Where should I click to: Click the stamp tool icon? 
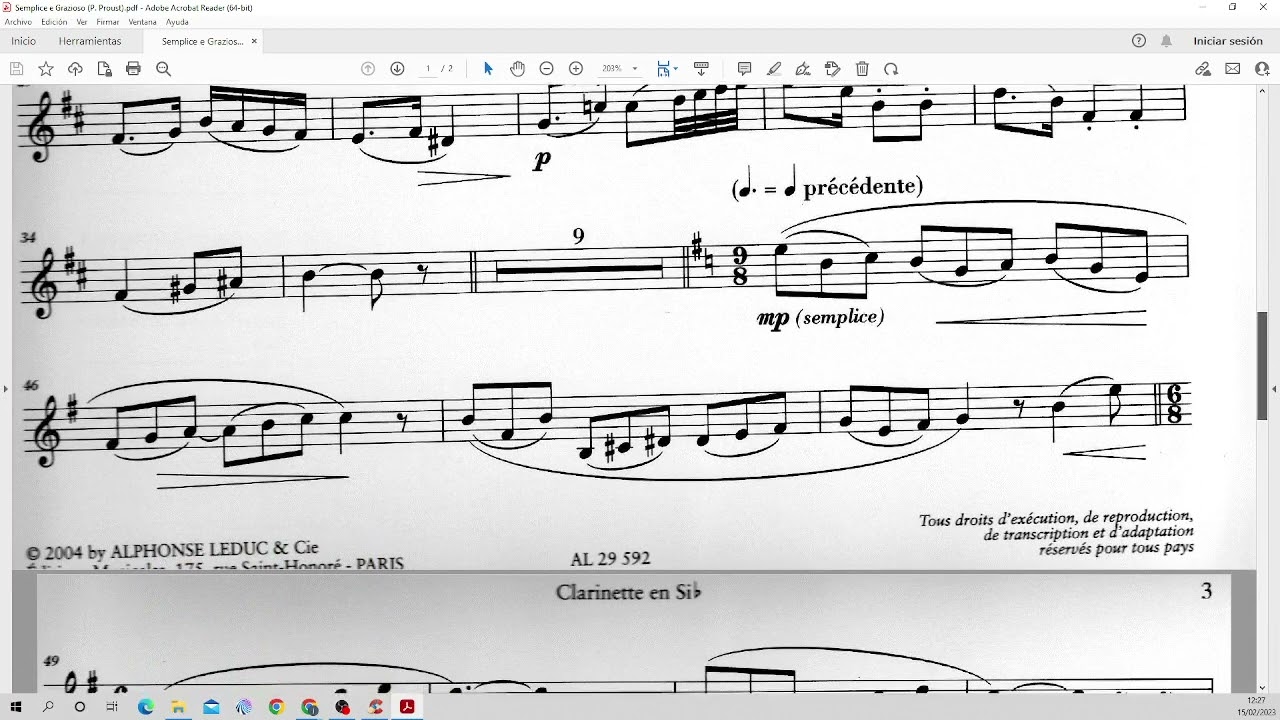(832, 69)
